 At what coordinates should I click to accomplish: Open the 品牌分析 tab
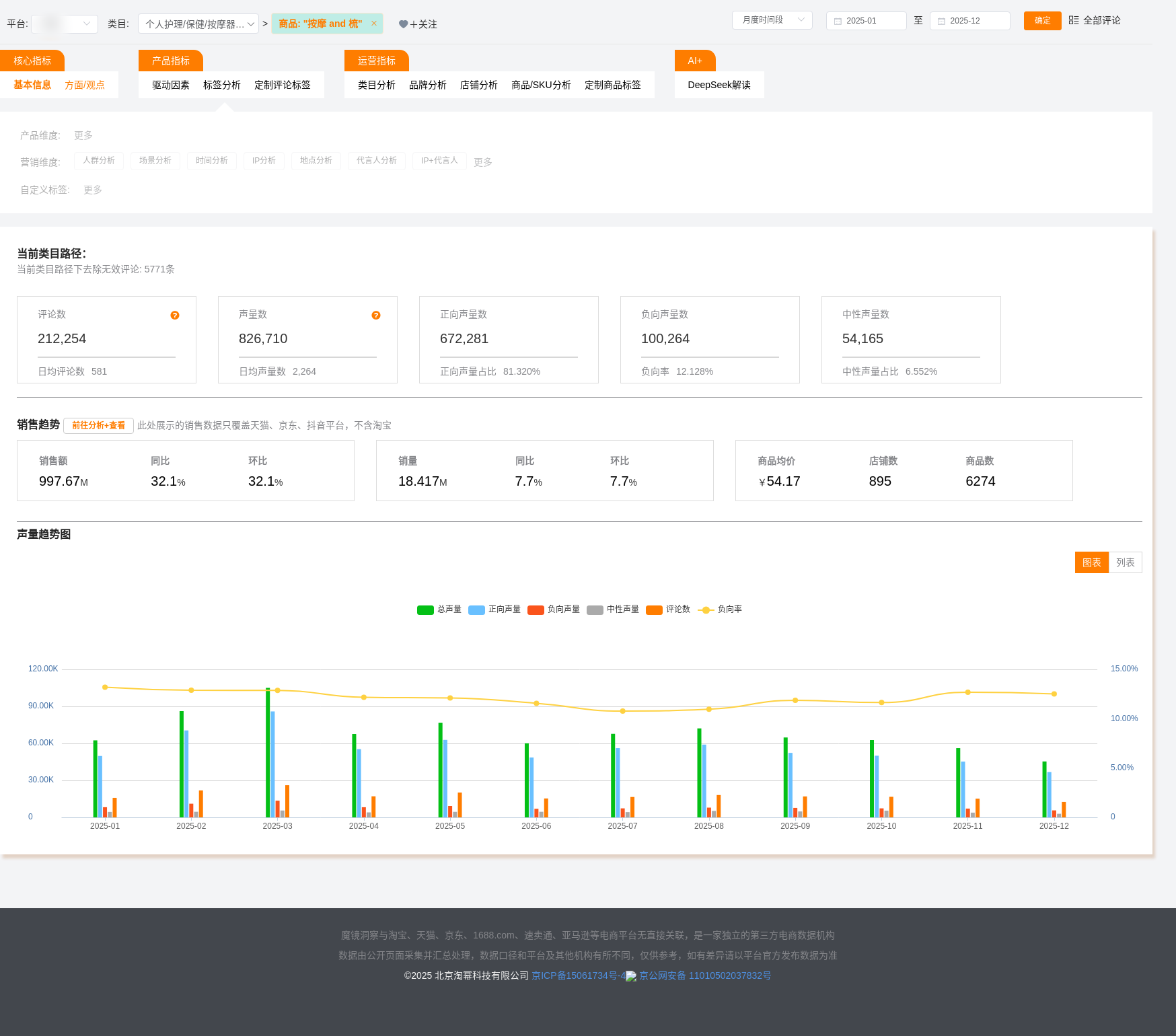(x=428, y=85)
